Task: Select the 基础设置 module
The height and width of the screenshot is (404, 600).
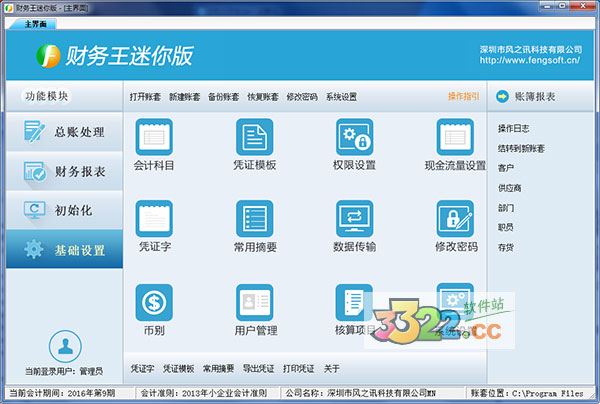Action: (64, 249)
